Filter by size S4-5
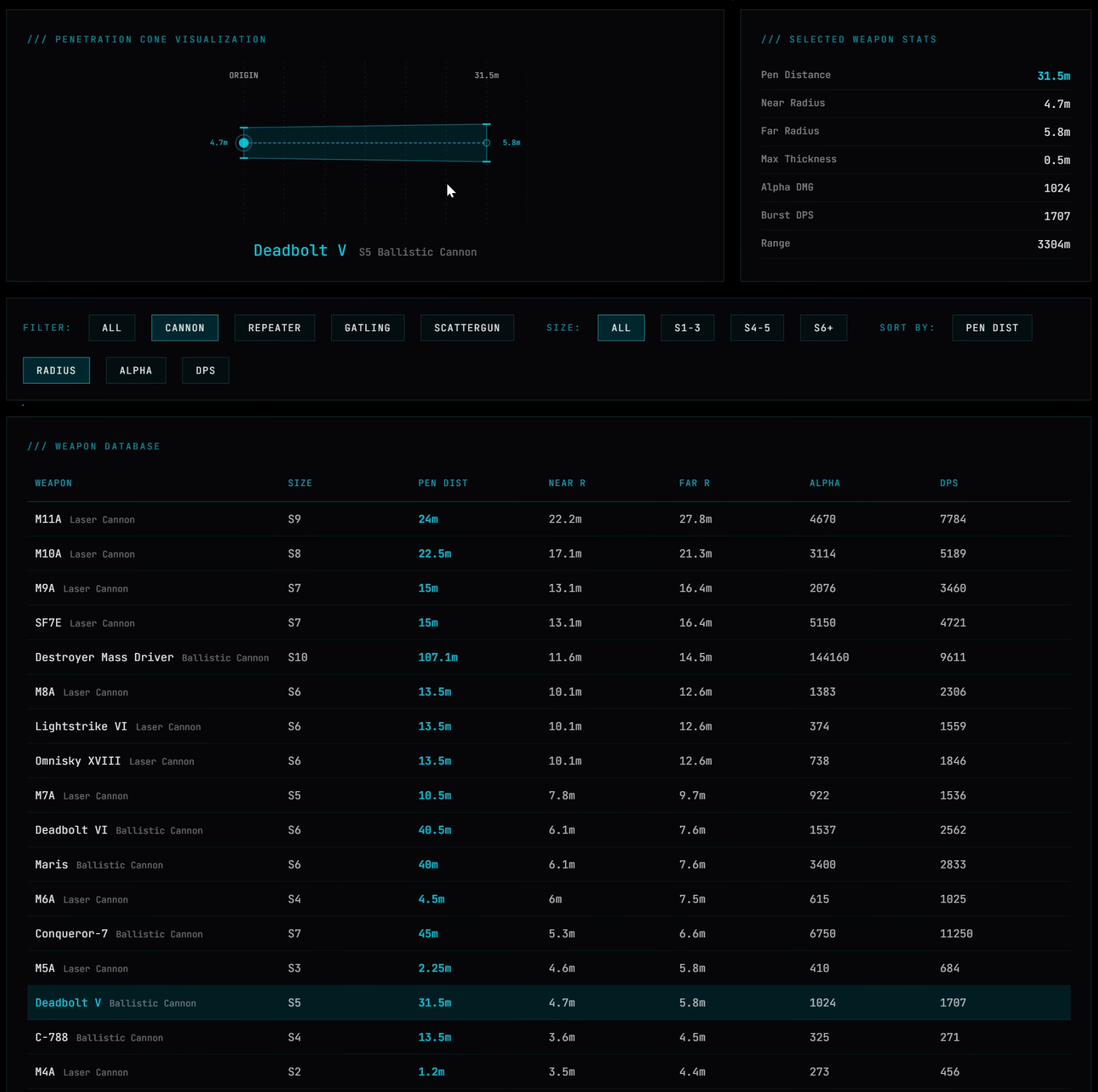Viewport: 1098px width, 1092px height. 757,328
